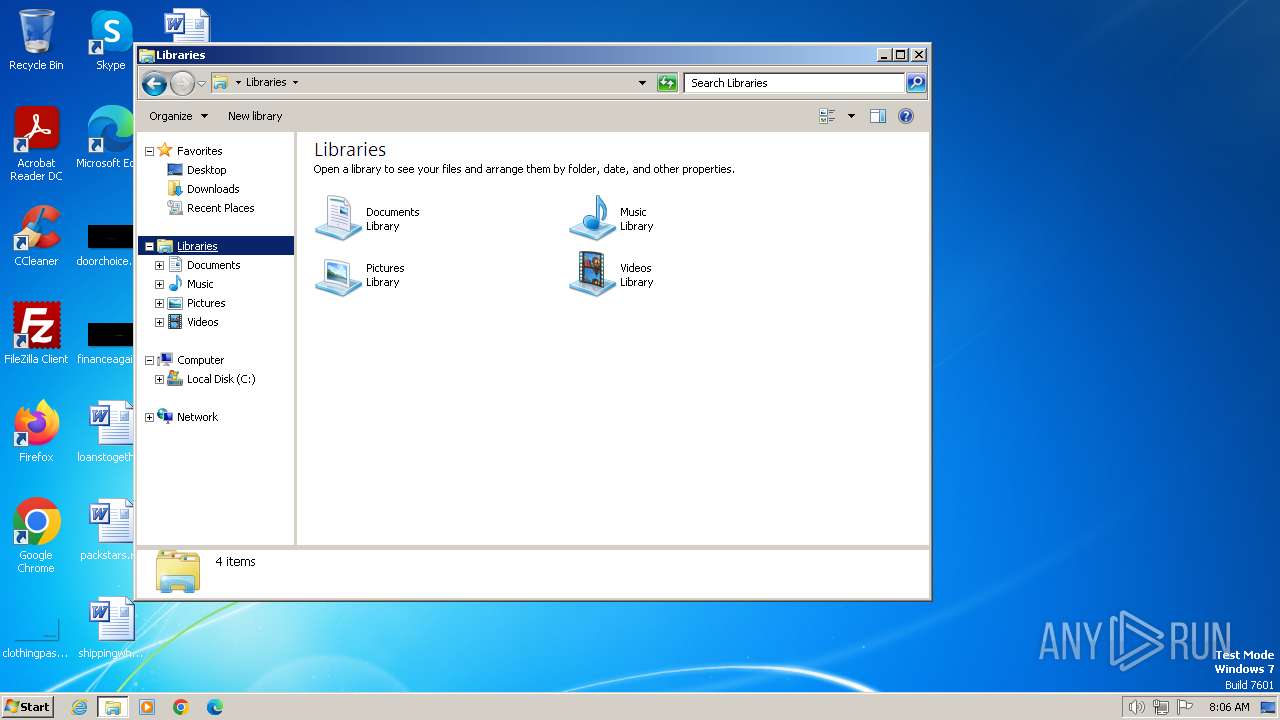Expand the Videos tree node
Screen dimensions: 1280x720
click(159, 322)
